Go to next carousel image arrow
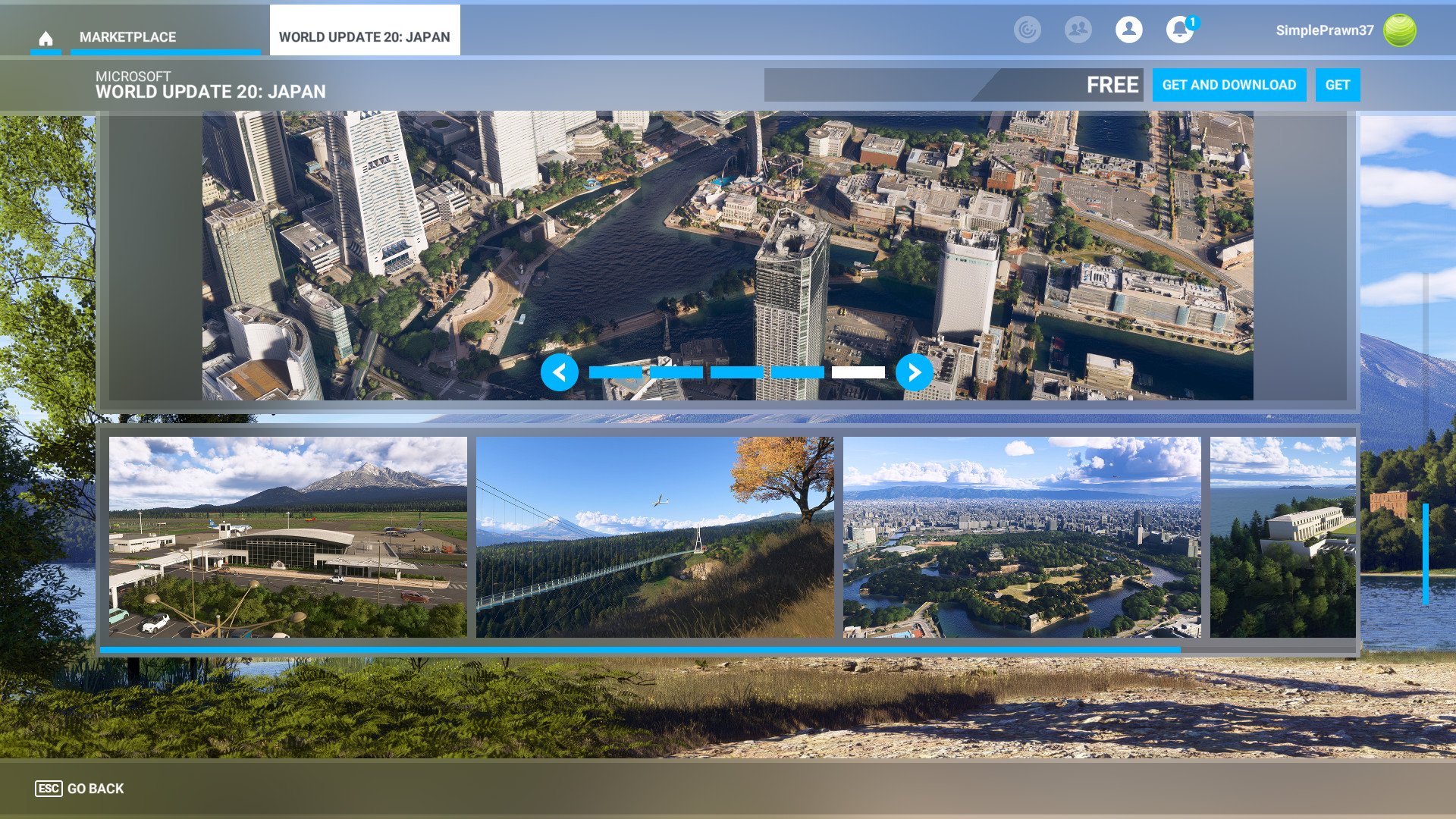 tap(914, 372)
